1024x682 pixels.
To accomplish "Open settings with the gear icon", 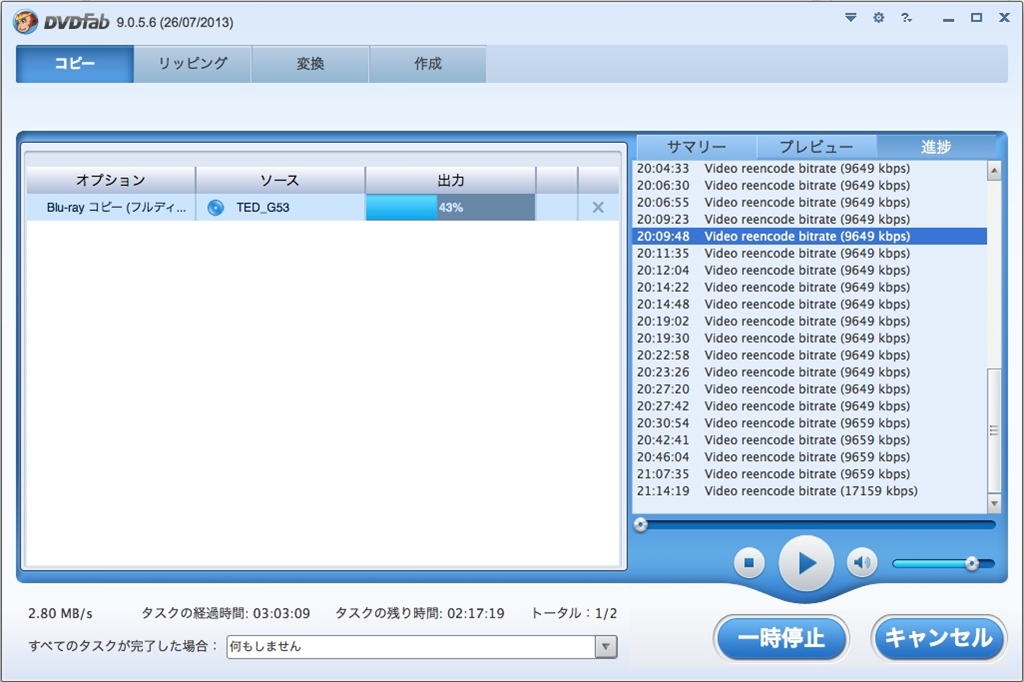I will click(878, 18).
